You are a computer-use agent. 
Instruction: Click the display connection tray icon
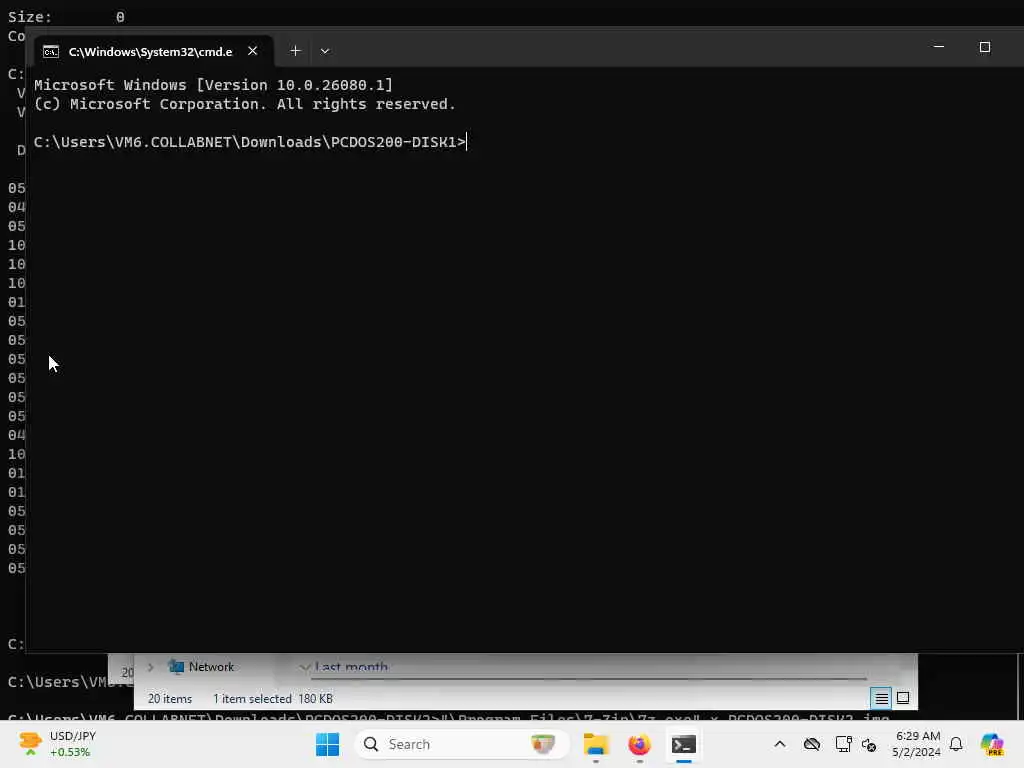click(x=843, y=744)
